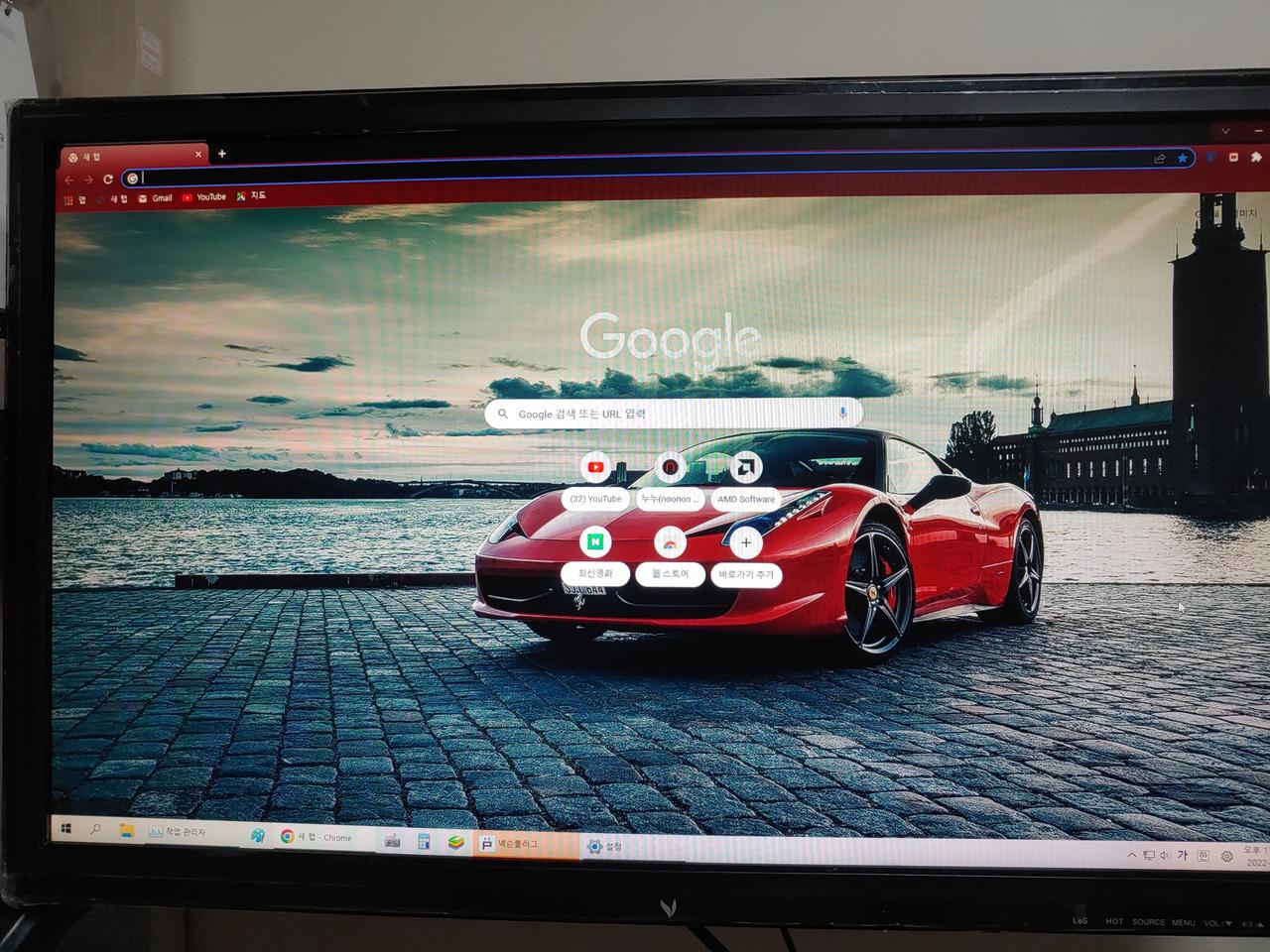Open the 웹 스토어 shortcut
The height and width of the screenshot is (952, 1270).
[x=670, y=543]
